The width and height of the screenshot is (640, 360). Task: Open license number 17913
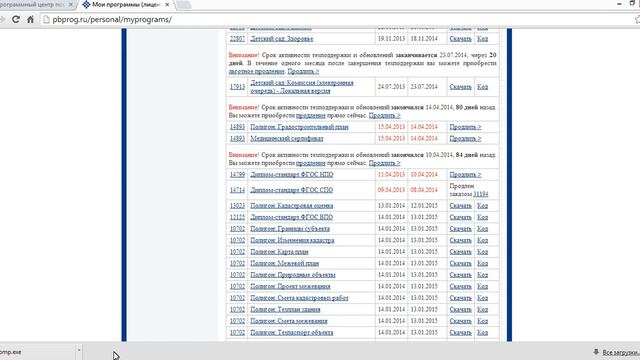coord(237,87)
